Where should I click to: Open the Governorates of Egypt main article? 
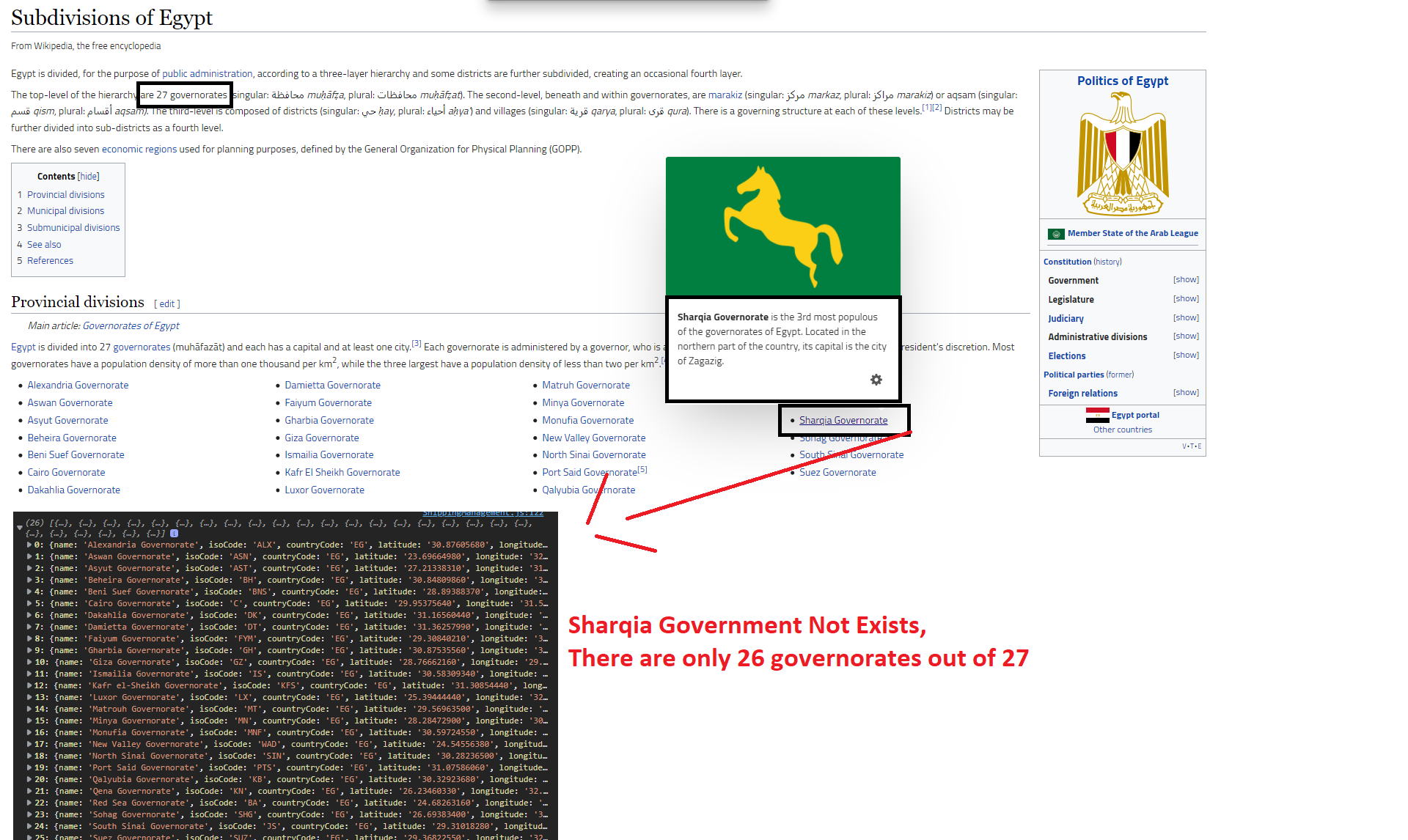[131, 326]
